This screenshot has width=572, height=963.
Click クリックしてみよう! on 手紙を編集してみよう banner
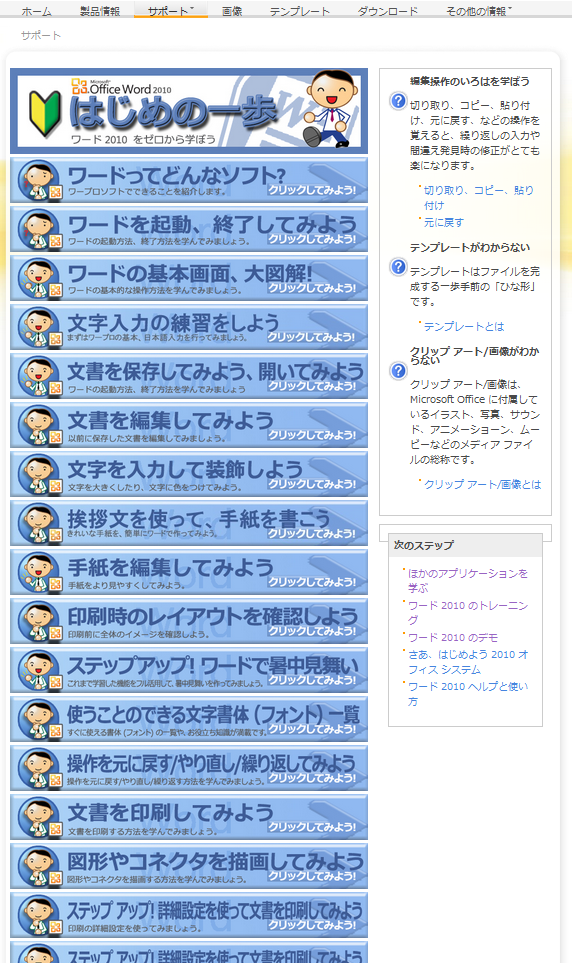click(x=311, y=582)
